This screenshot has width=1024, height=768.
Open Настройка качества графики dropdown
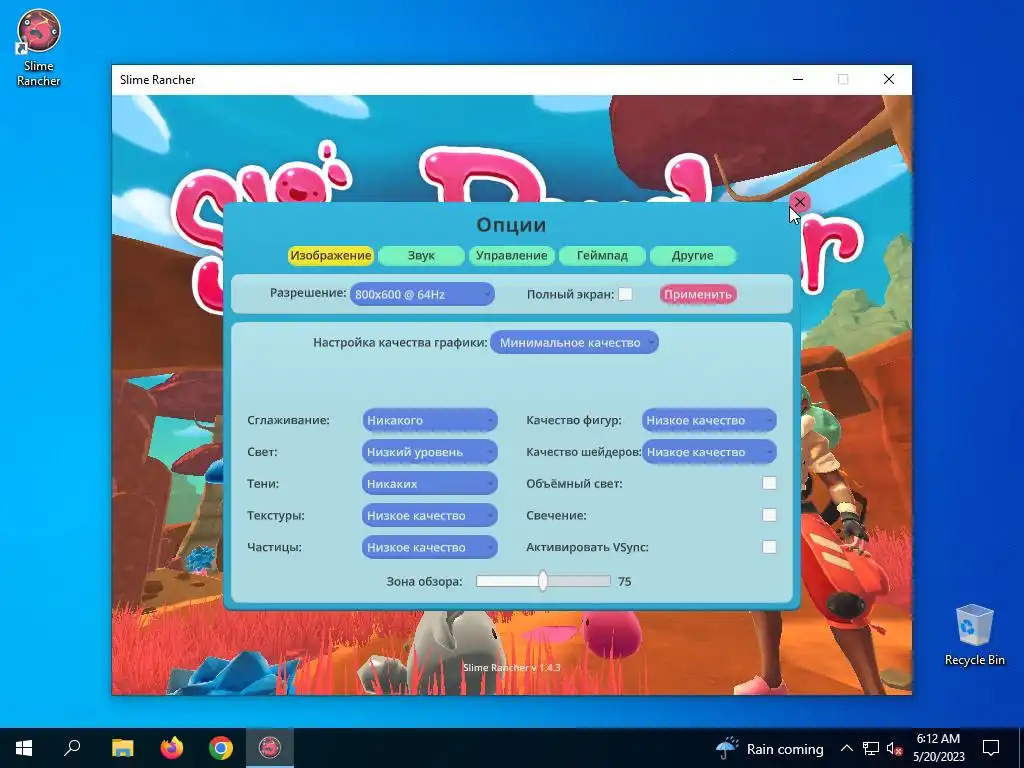[574, 342]
